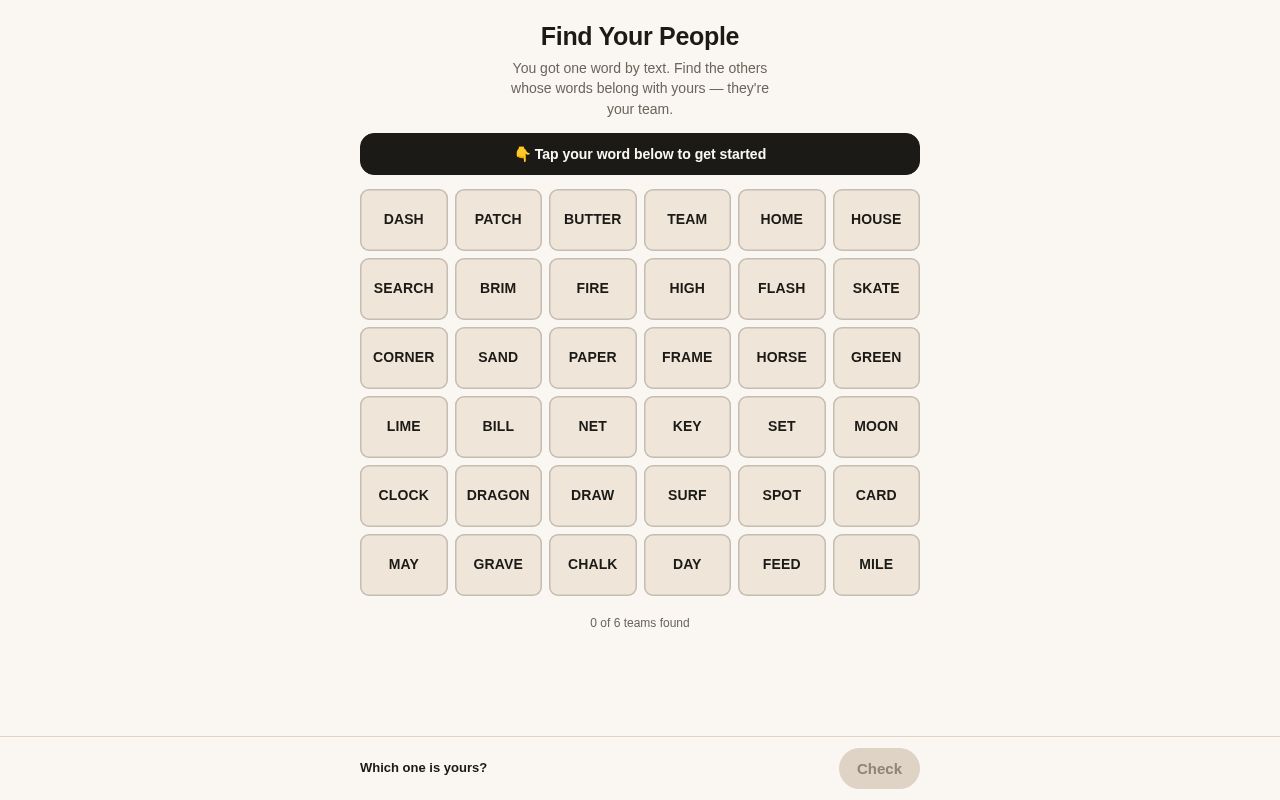This screenshot has height=800, width=1280.
Task: Tap the CORNER tile
Action: (404, 358)
